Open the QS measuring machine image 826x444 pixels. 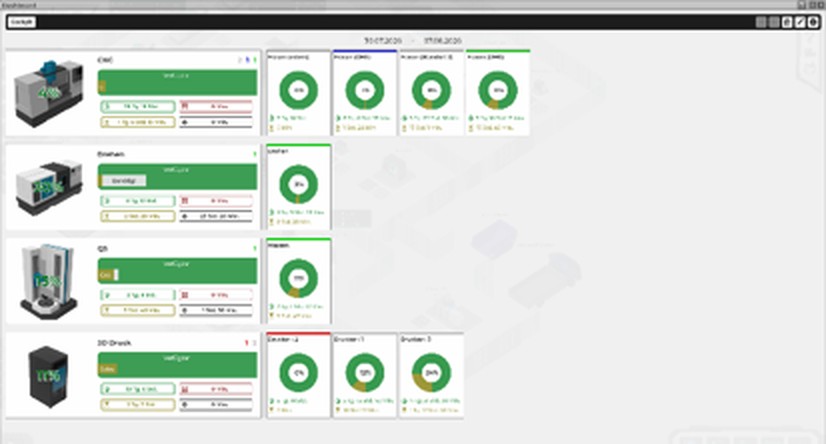[x=48, y=281]
